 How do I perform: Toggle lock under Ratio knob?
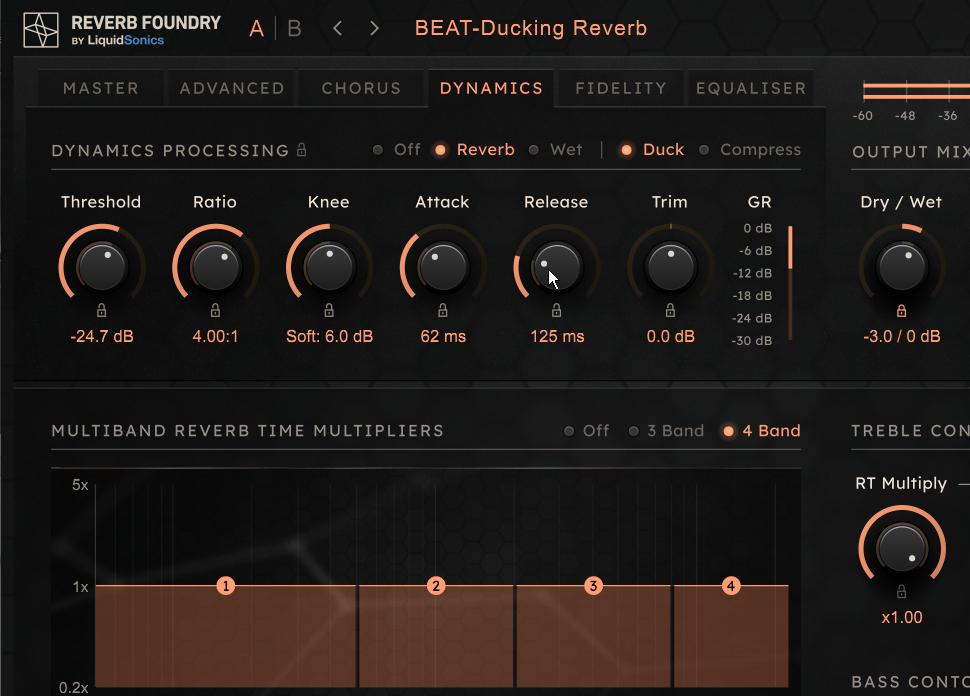point(215,310)
